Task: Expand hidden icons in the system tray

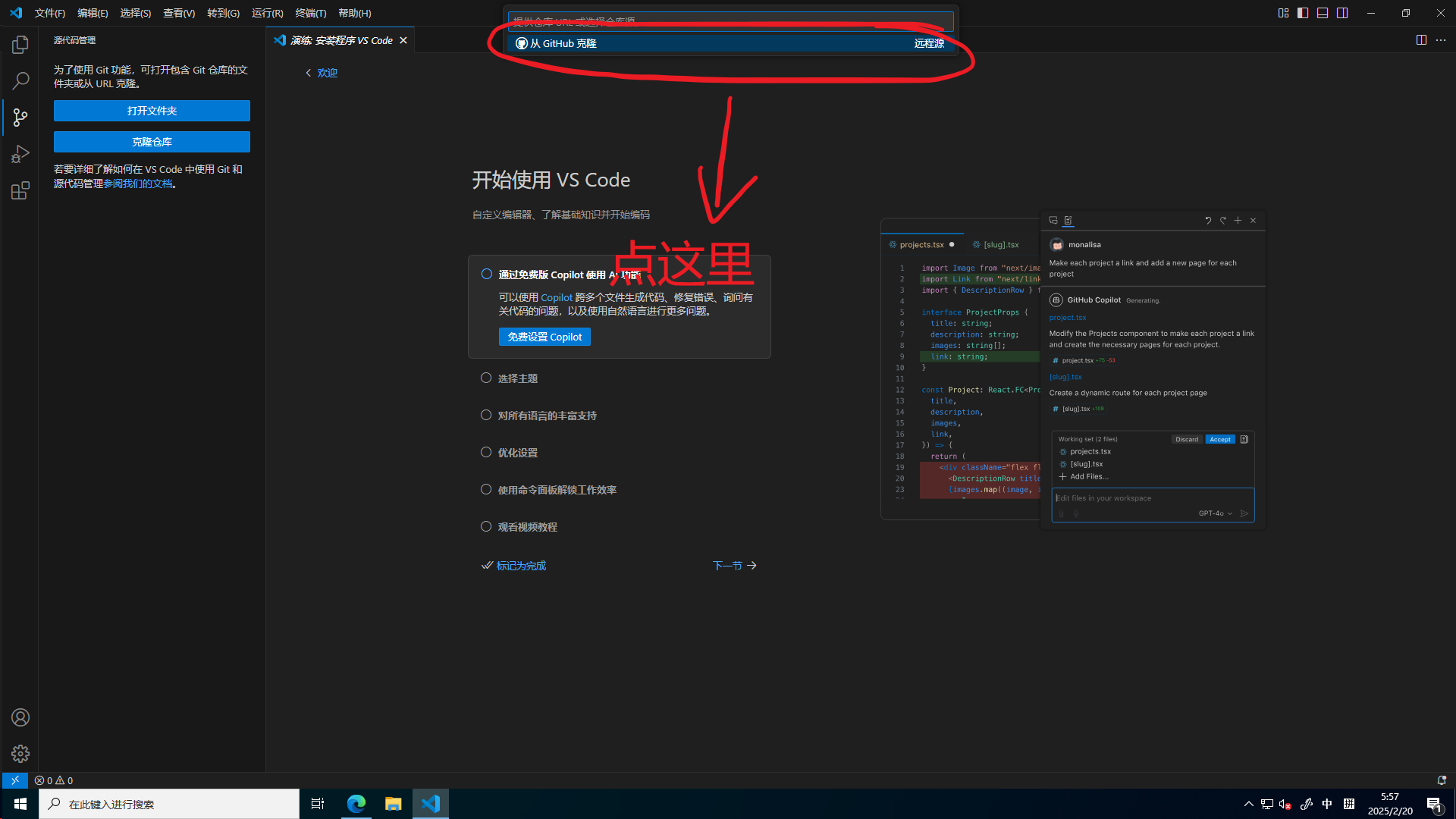Action: (1248, 804)
